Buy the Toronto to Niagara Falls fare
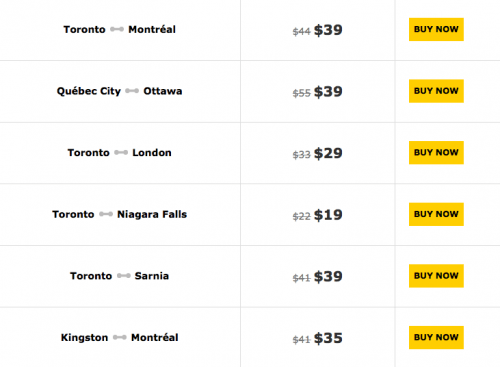500x367 pixels. coord(436,214)
